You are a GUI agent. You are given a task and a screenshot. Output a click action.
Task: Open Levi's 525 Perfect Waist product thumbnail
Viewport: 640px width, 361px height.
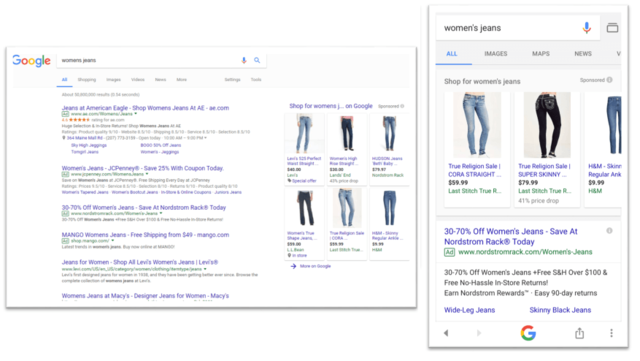[304, 134]
